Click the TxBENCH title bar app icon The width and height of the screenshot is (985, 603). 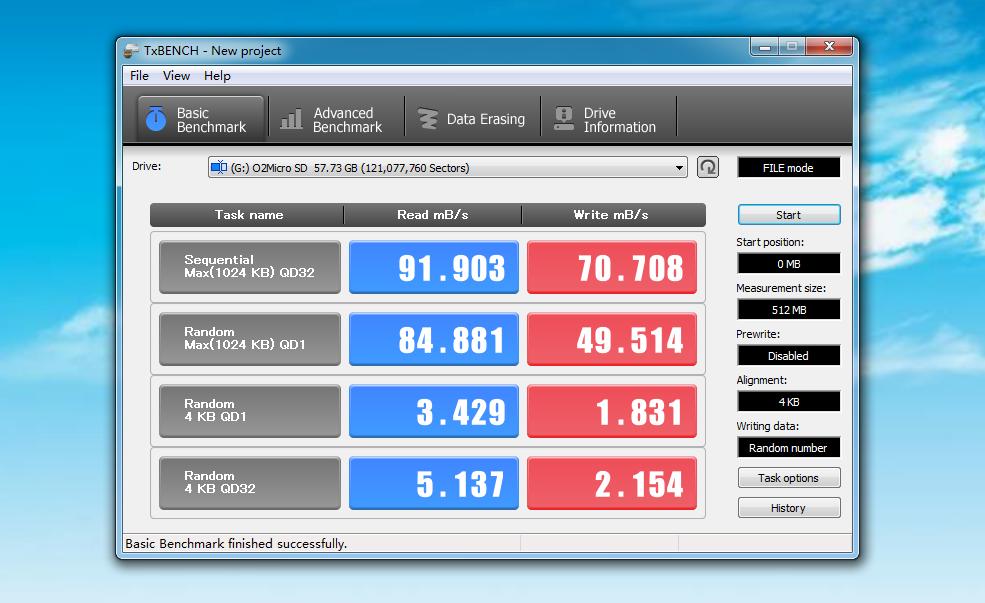click(x=131, y=50)
